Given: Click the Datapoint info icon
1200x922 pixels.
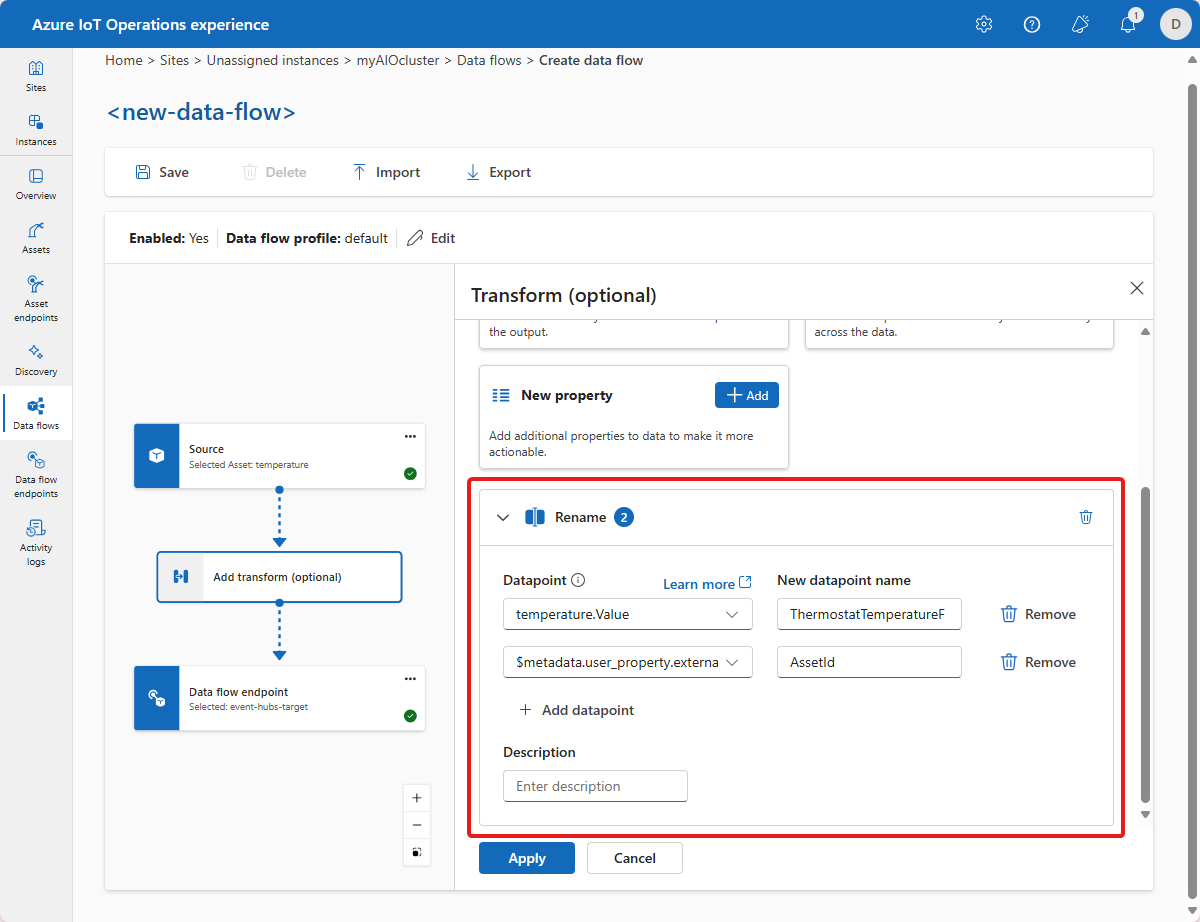Looking at the screenshot, I should [x=578, y=581].
